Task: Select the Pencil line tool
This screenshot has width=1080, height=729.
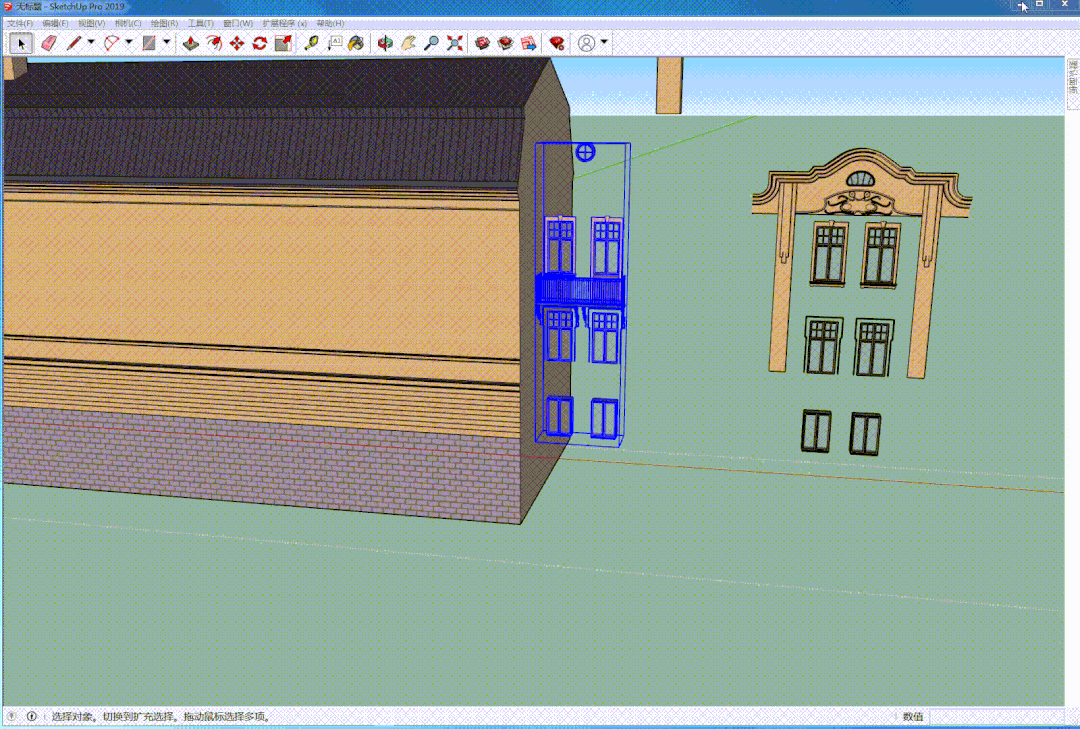Action: (x=73, y=43)
